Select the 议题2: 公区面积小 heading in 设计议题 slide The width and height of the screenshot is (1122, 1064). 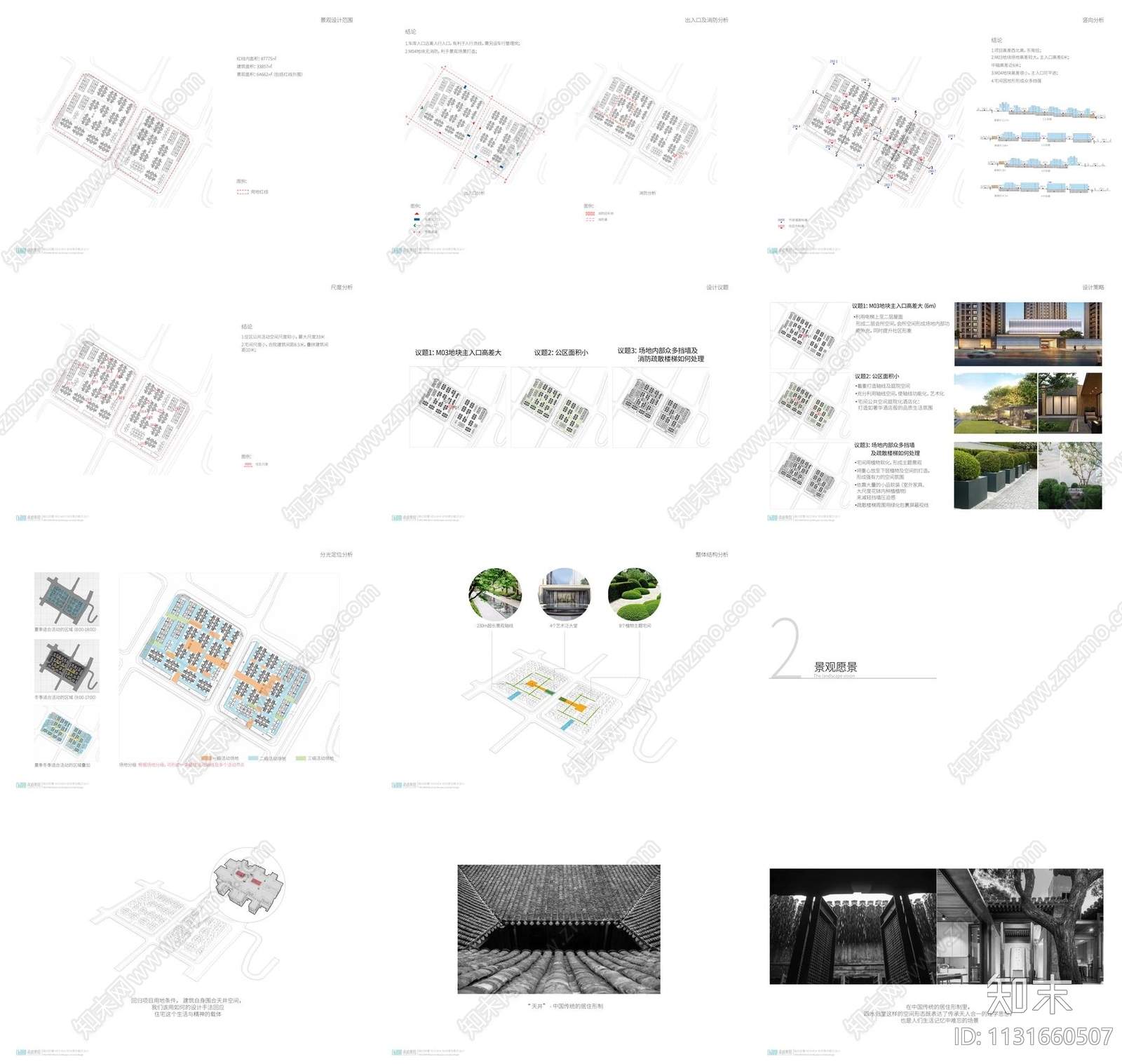(x=561, y=353)
